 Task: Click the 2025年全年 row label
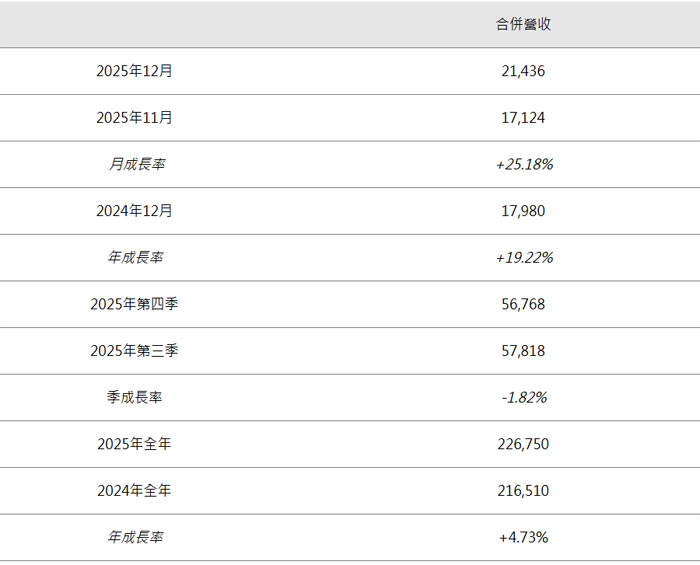(135, 444)
